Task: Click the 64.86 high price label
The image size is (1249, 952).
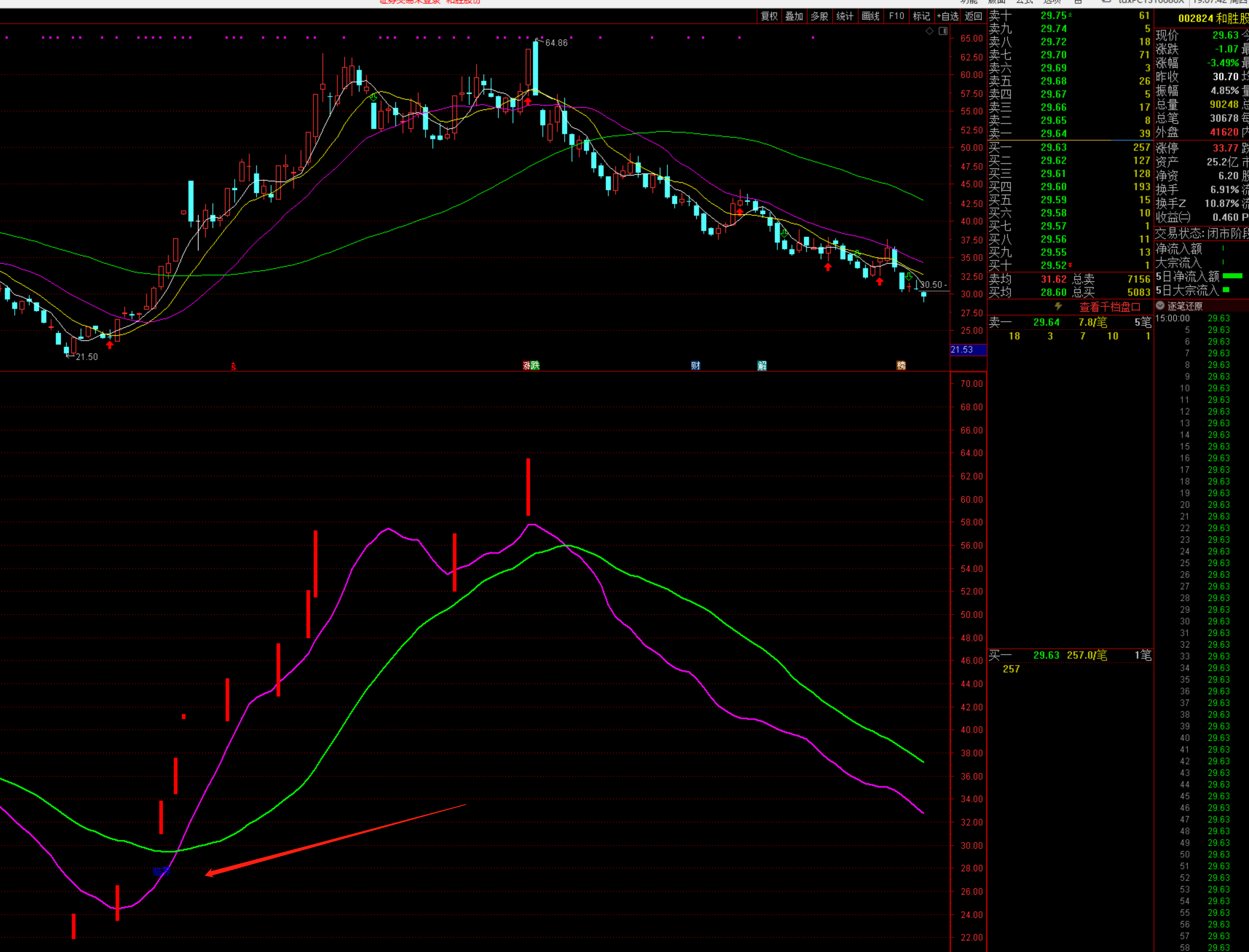Action: click(556, 43)
